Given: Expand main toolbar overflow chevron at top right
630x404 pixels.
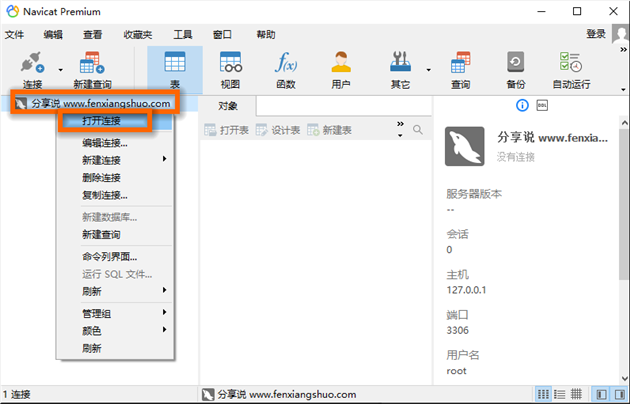Looking at the screenshot, I should (623, 50).
